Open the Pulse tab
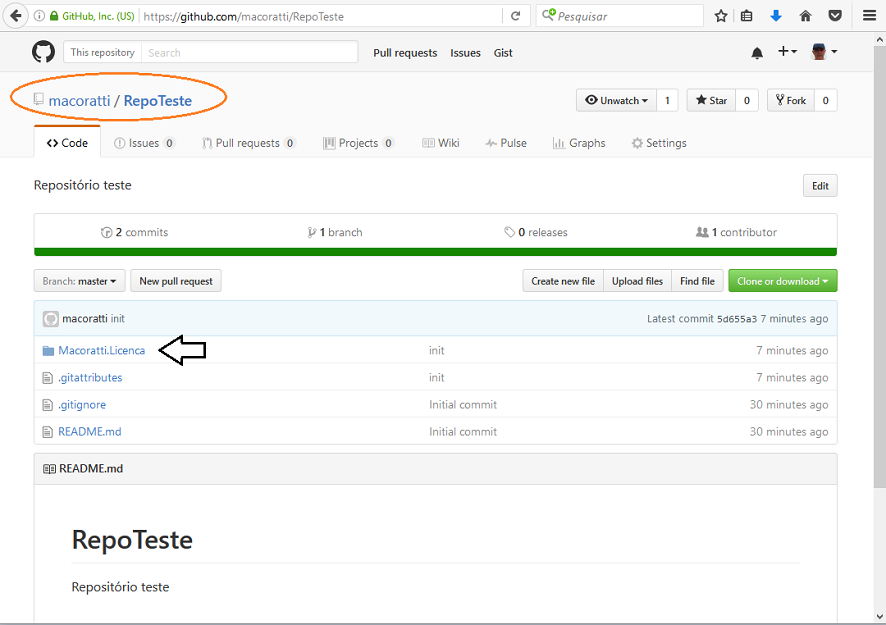This screenshot has width=886, height=625. (x=506, y=143)
